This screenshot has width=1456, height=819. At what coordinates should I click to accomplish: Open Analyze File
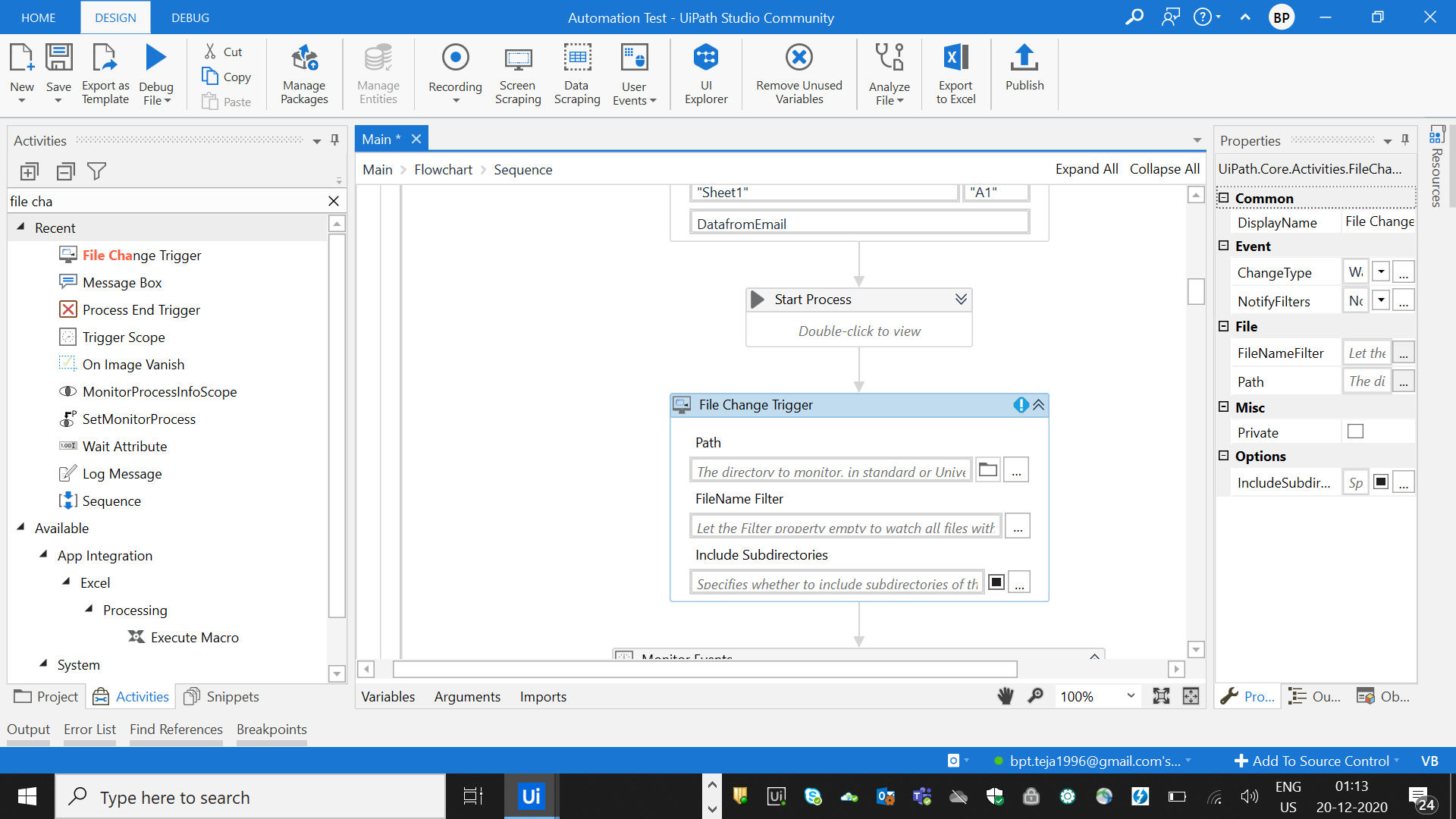(889, 73)
